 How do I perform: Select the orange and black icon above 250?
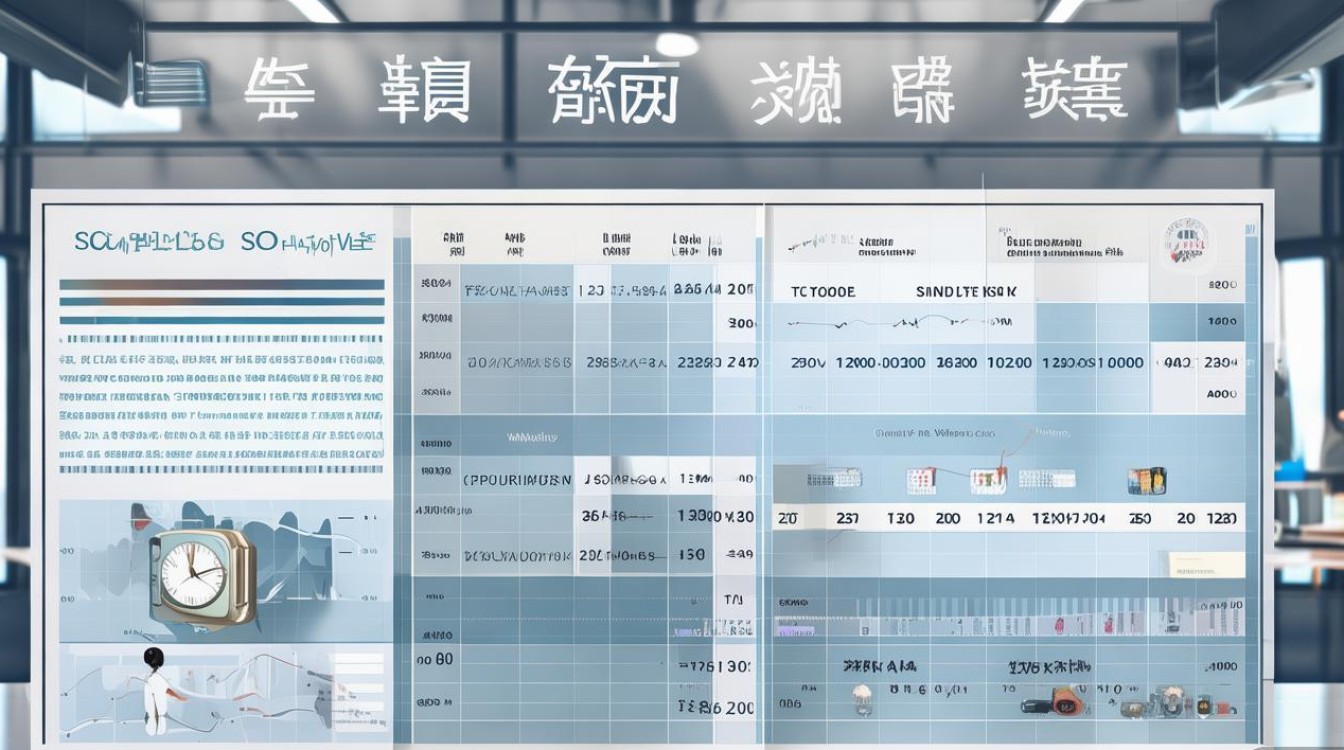(1146, 481)
